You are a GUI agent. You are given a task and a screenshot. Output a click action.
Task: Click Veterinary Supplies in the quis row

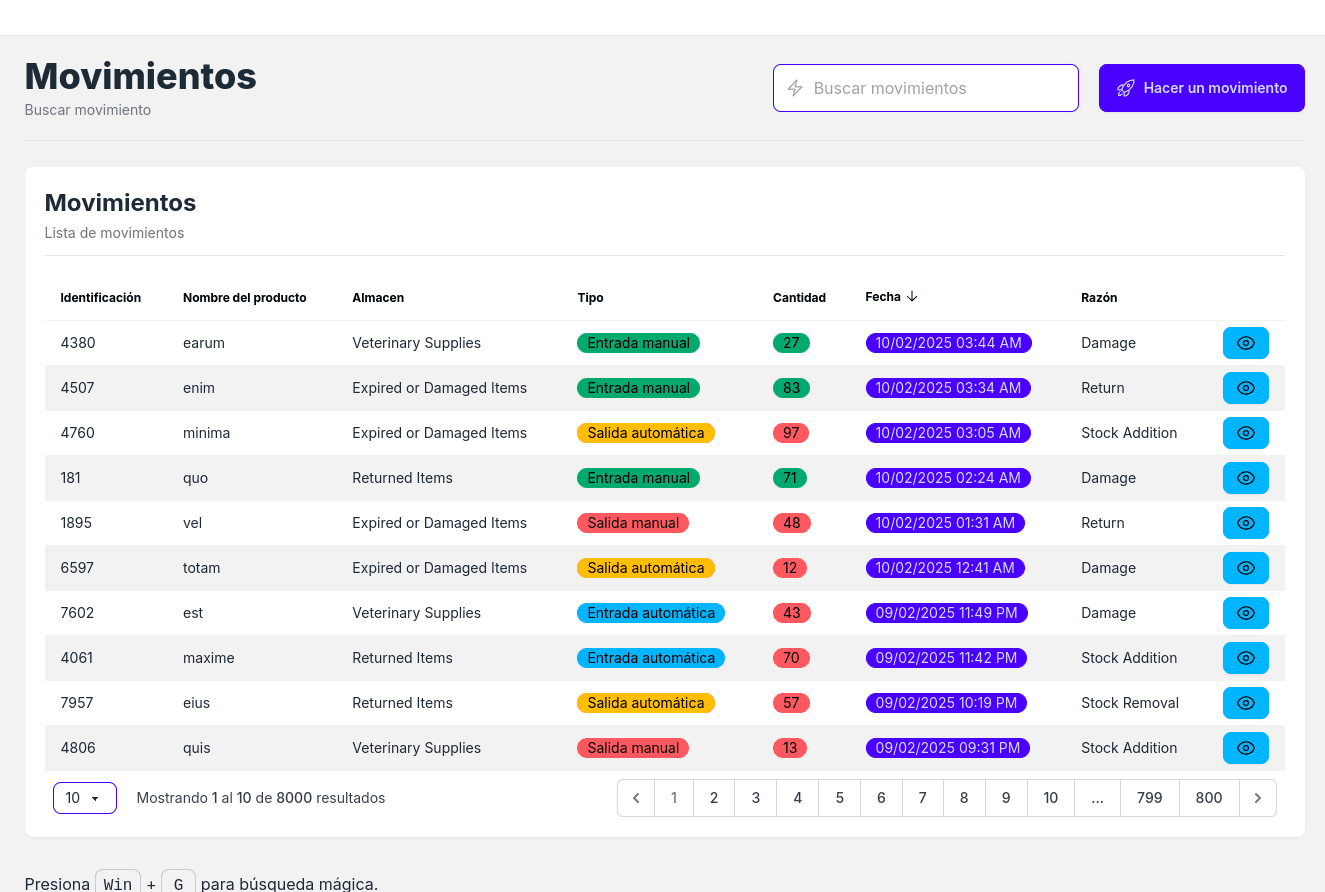tap(416, 748)
